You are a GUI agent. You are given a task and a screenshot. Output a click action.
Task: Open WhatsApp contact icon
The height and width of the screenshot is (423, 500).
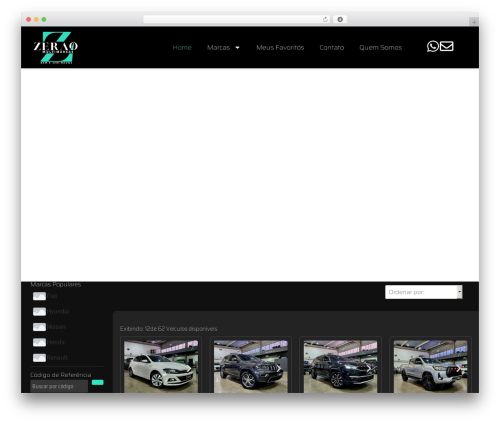[433, 46]
